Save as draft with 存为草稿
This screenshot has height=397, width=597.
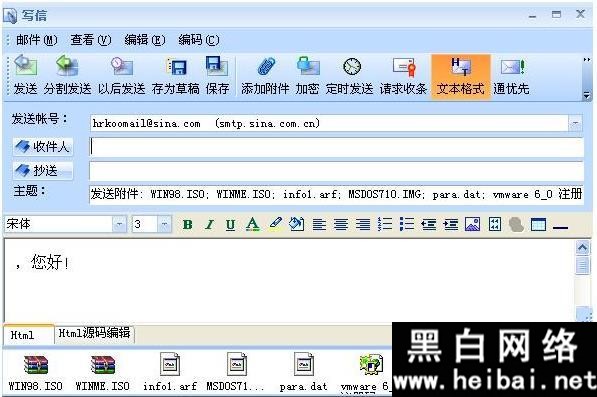[x=176, y=75]
